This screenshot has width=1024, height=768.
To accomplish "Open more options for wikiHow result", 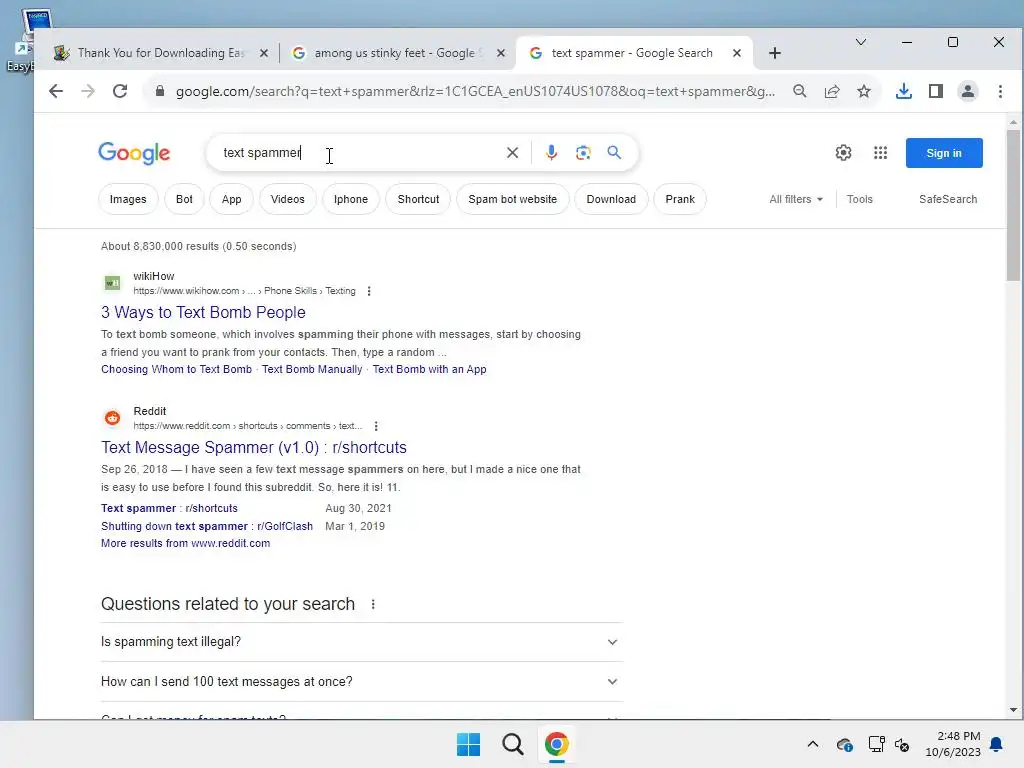I will (369, 291).
